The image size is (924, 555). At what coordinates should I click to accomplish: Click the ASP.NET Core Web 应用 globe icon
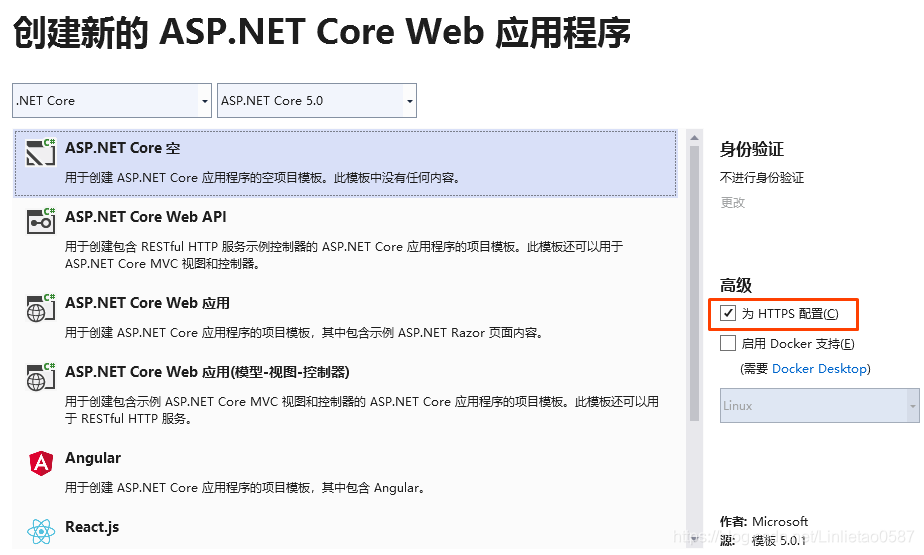(41, 308)
